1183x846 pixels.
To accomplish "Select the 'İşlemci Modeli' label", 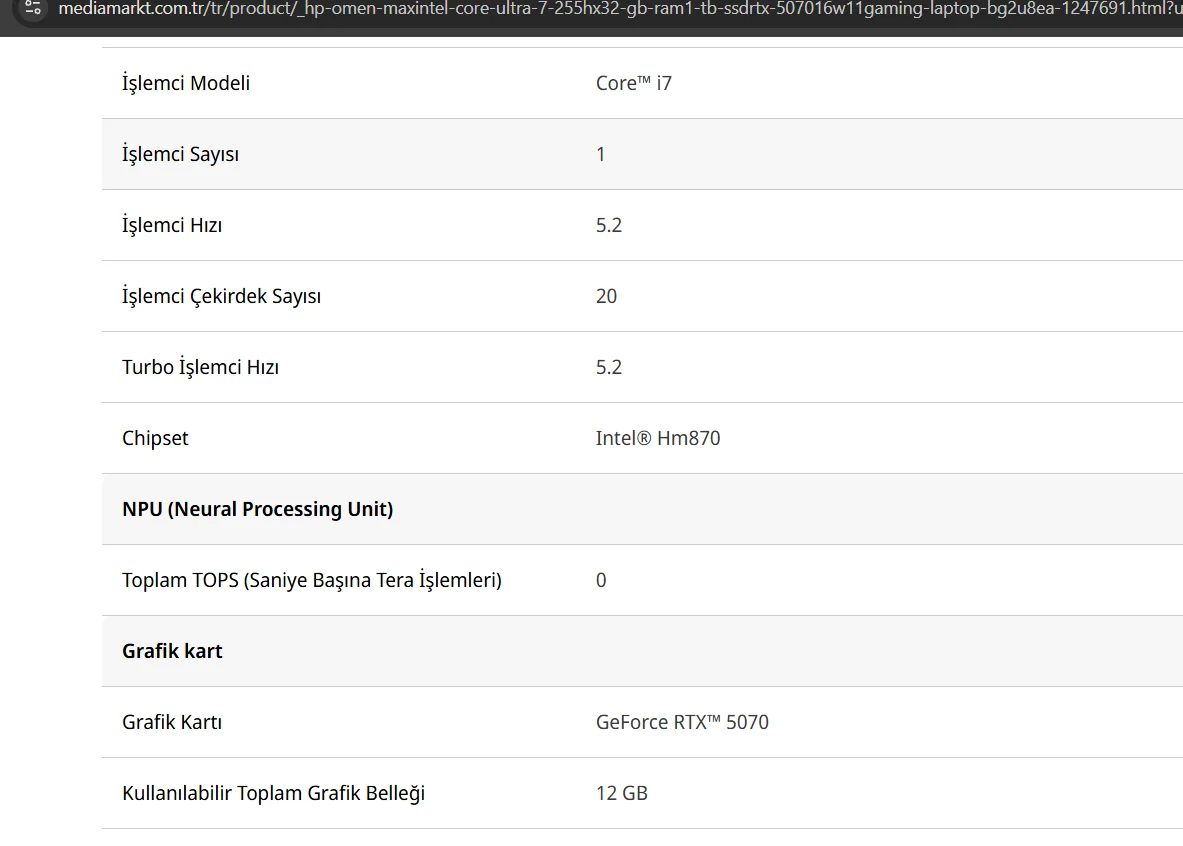I will 186,83.
